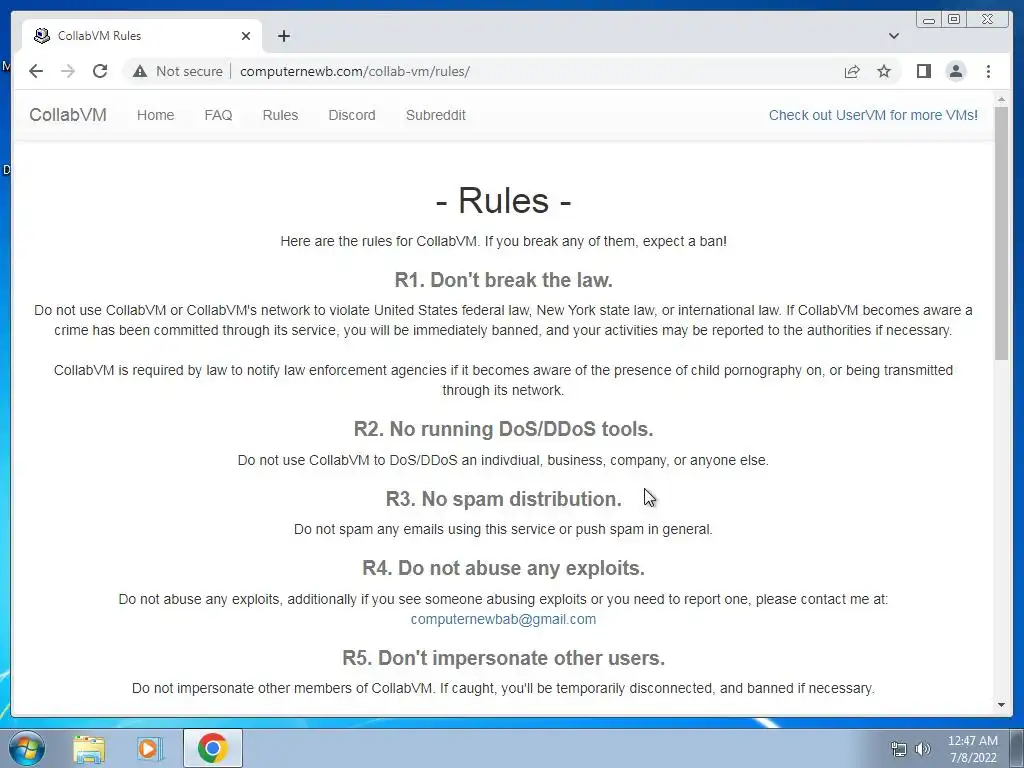Open the network status tray icon
1024x768 pixels.
899,749
